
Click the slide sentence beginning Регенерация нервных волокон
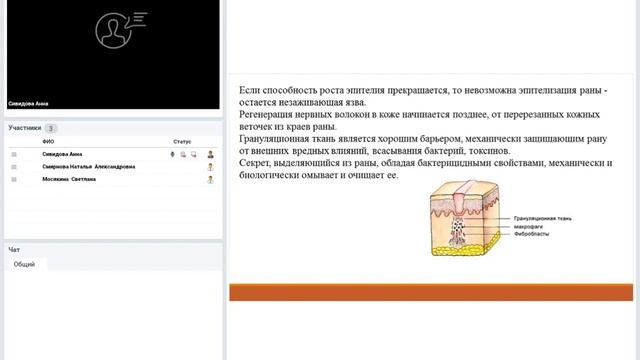[x=419, y=120]
